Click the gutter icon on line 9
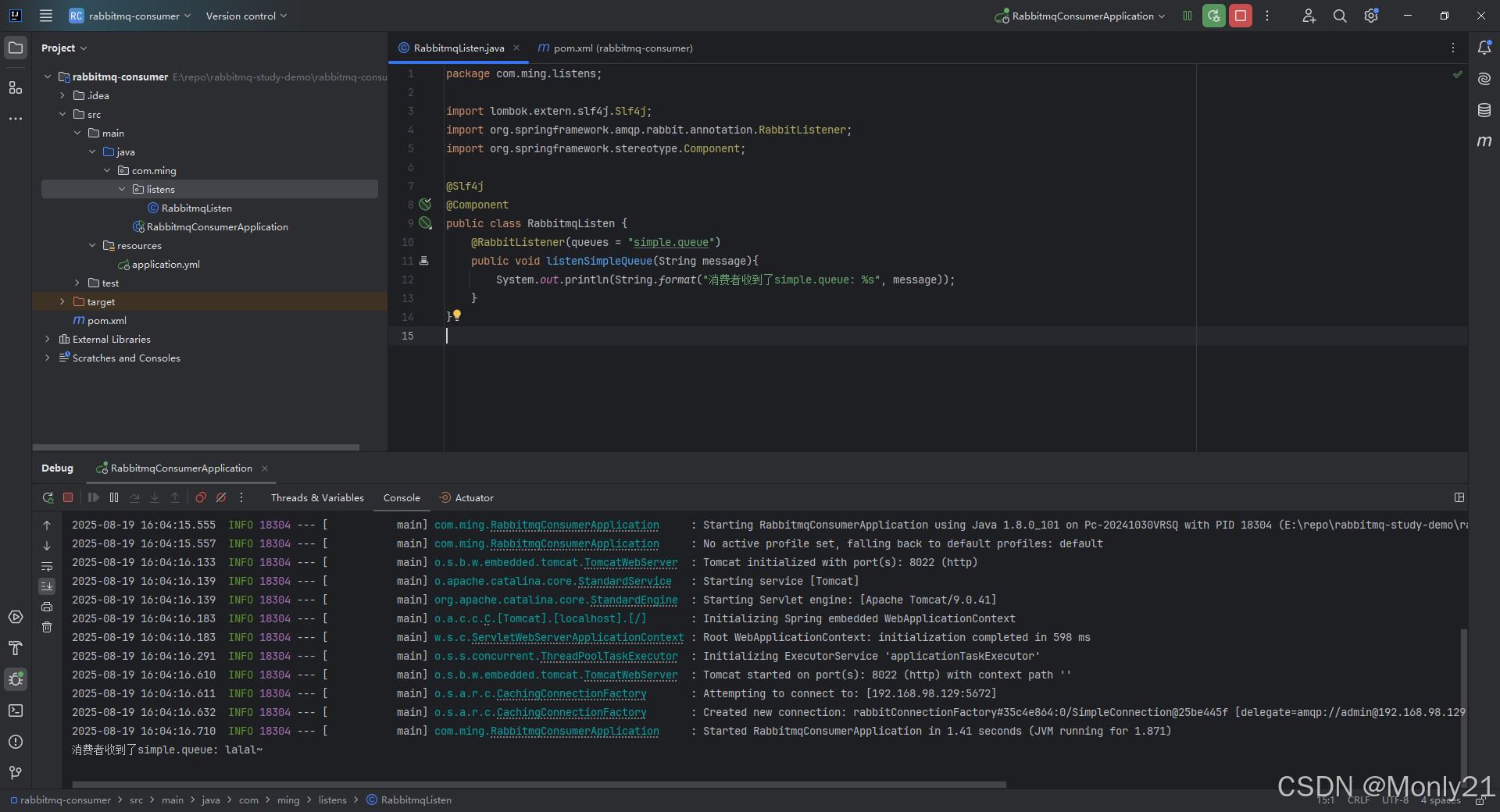This screenshot has height=812, width=1500. point(425,223)
